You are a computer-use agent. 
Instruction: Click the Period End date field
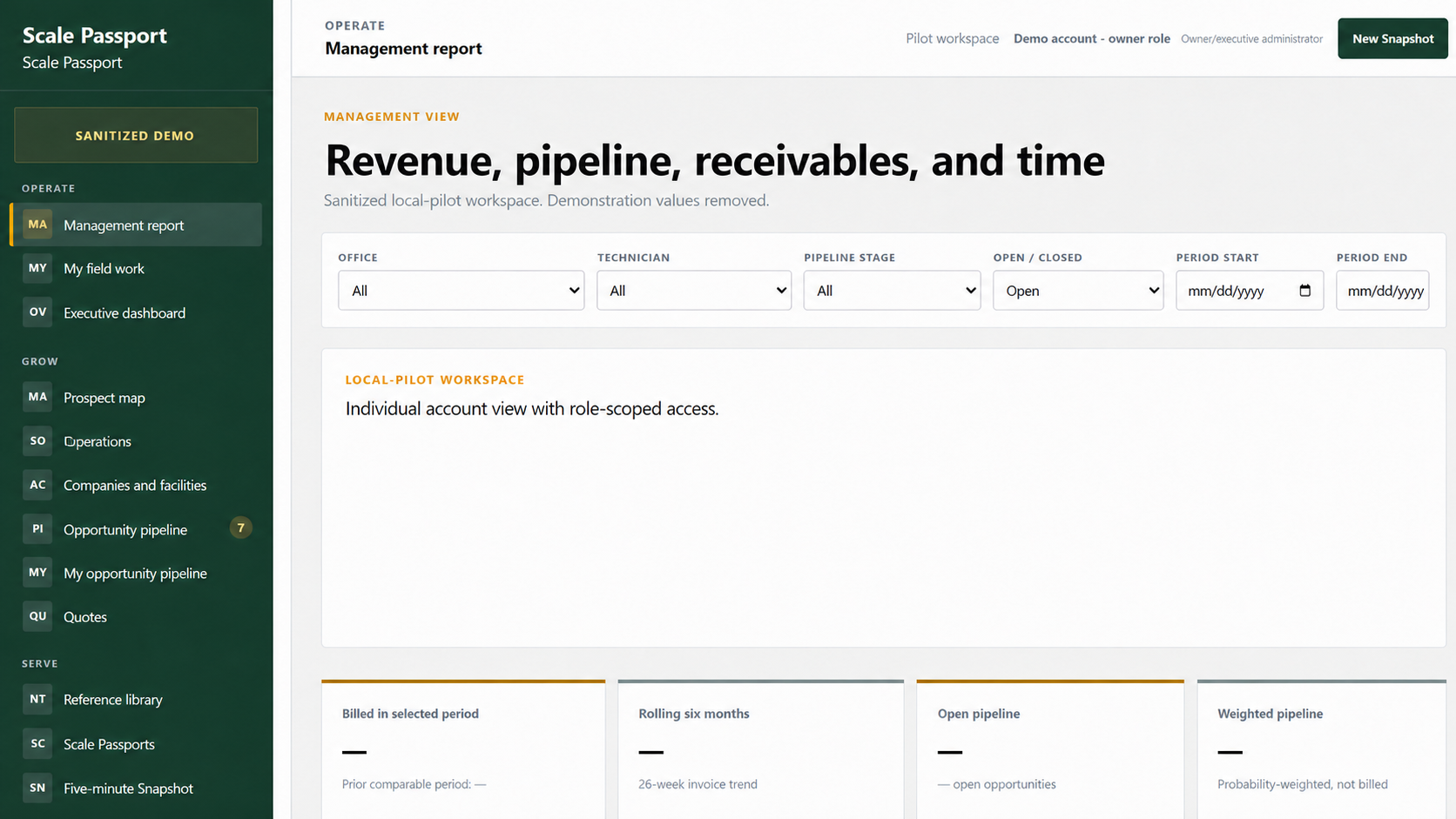(1383, 291)
